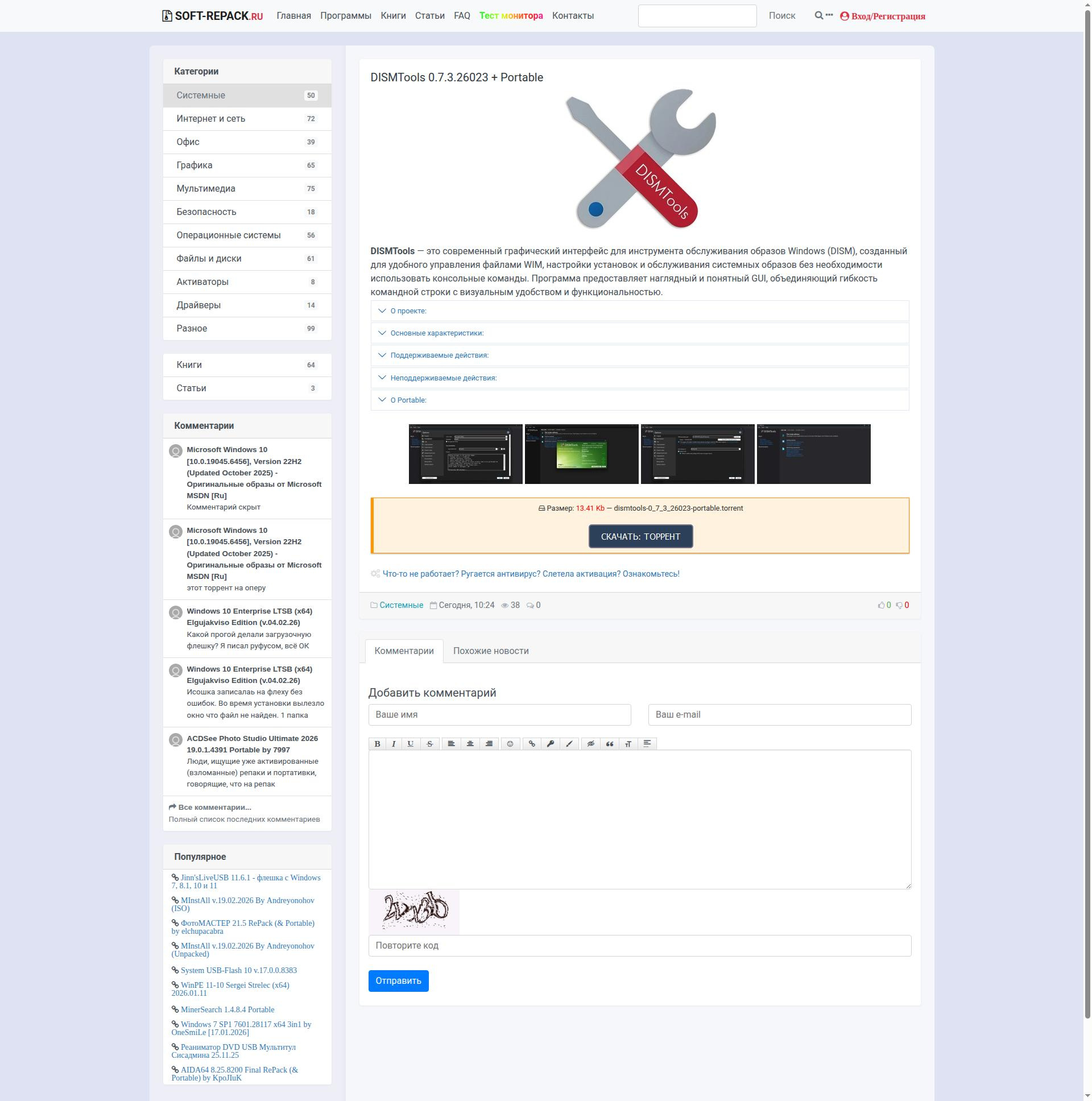Toggle underline formatting in the editor
The width and height of the screenshot is (1092, 1101).
[411, 744]
